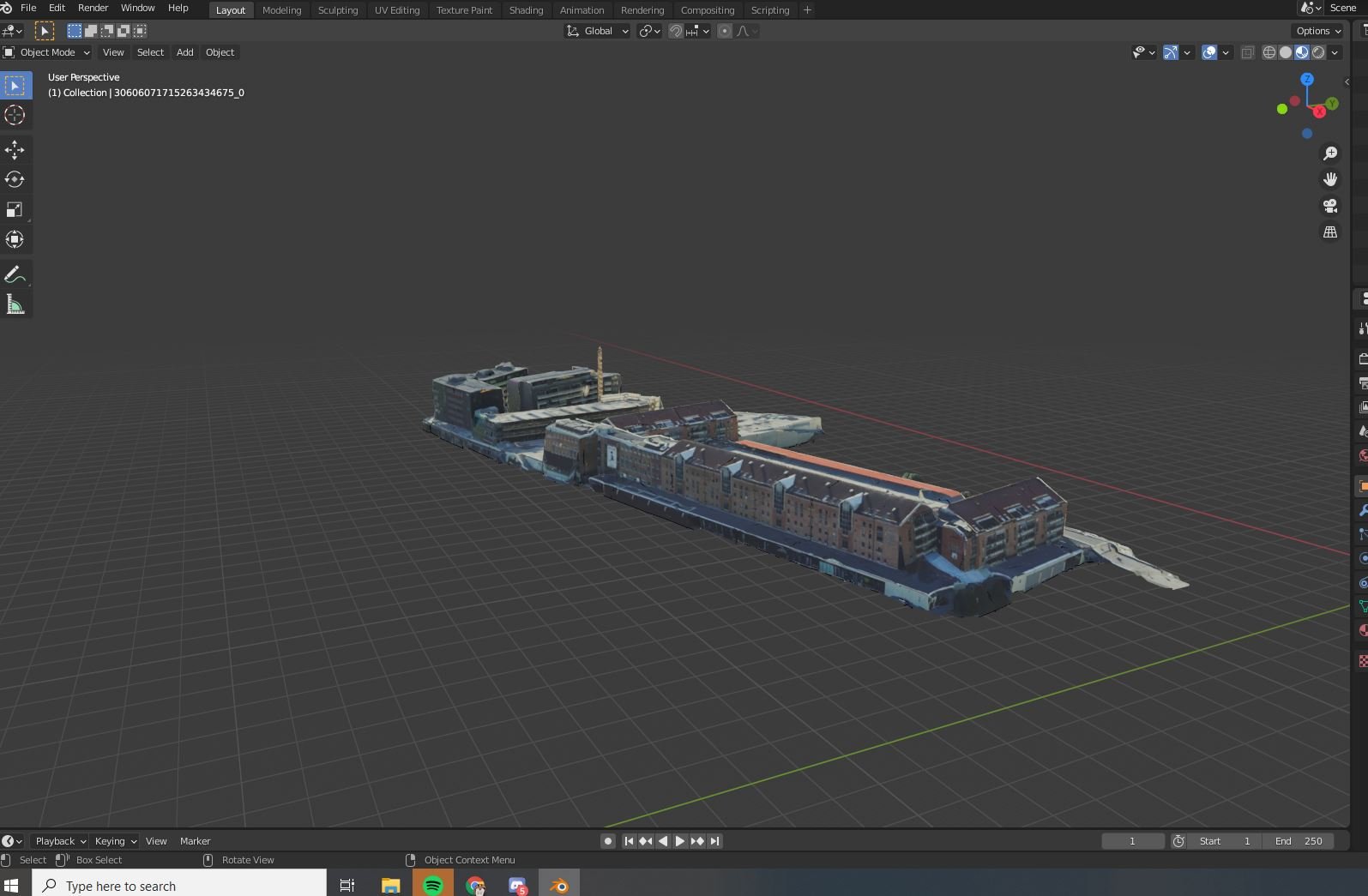
Task: Open the snapping options dropdown
Action: click(x=698, y=31)
